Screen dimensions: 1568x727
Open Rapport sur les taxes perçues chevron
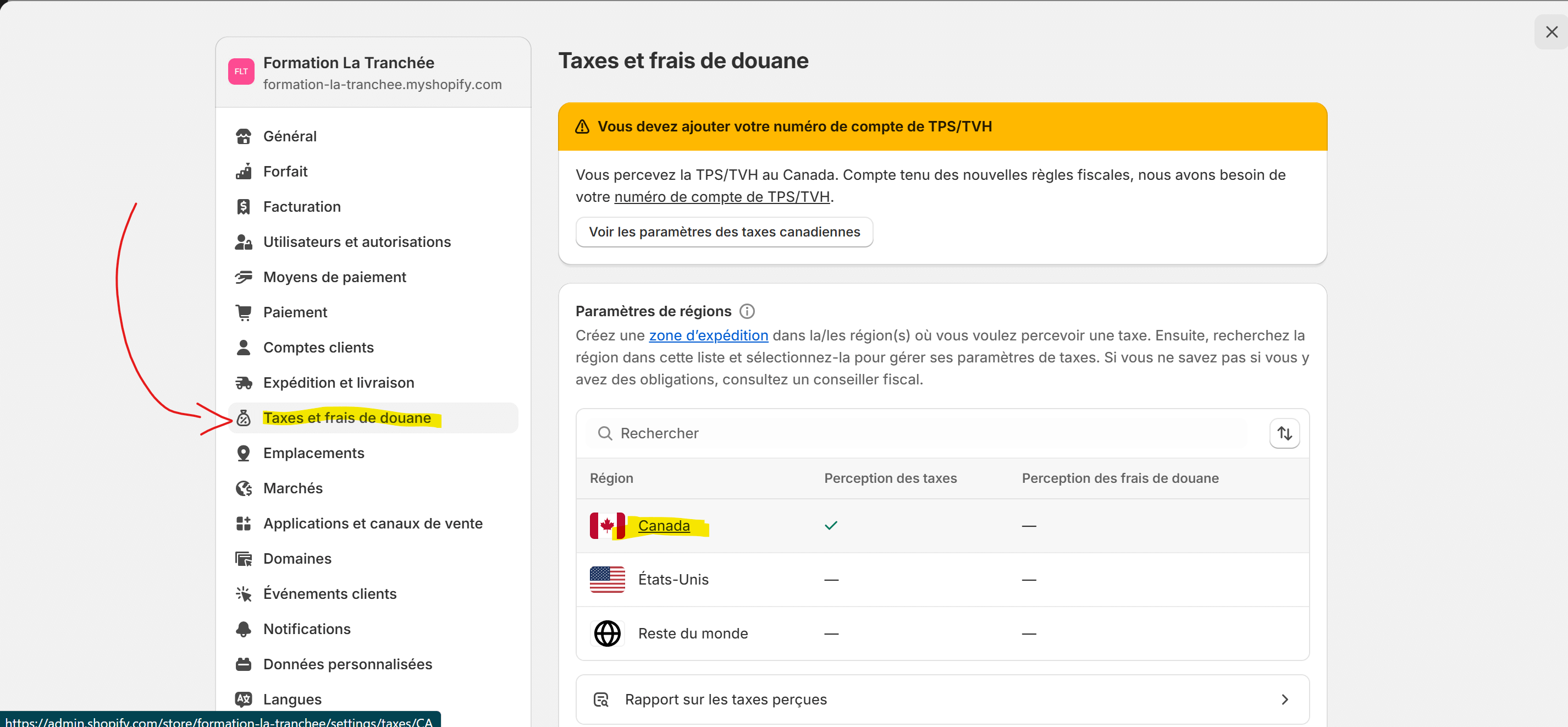coord(1284,699)
